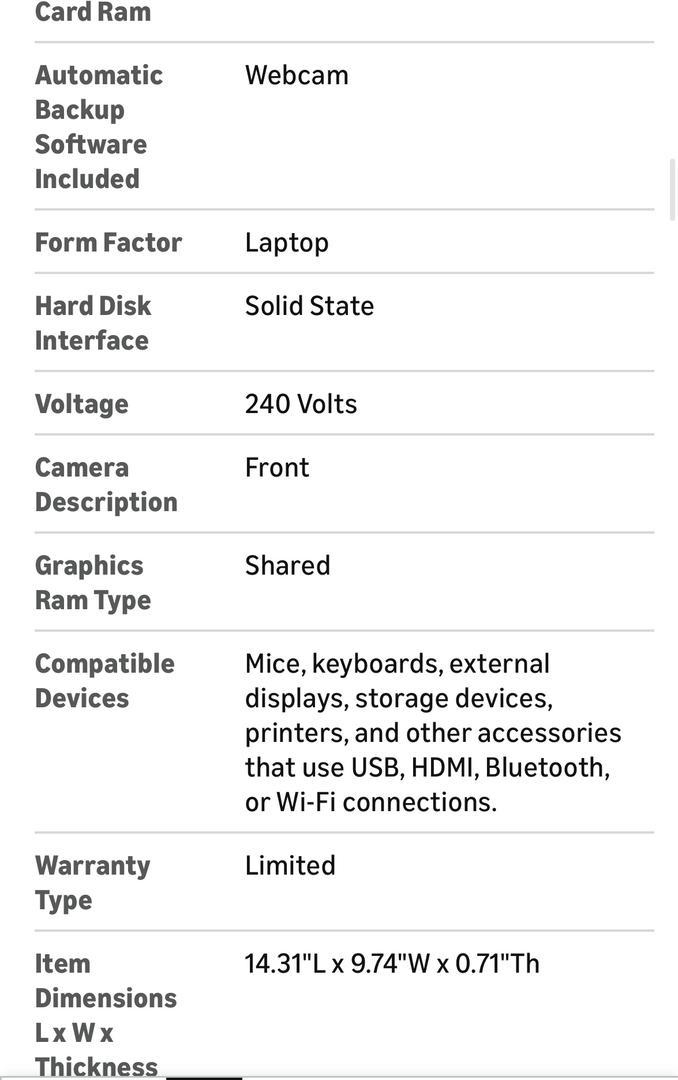Viewport: 678px width, 1080px height.
Task: Click the Solid State value
Action: pyautogui.click(x=309, y=306)
